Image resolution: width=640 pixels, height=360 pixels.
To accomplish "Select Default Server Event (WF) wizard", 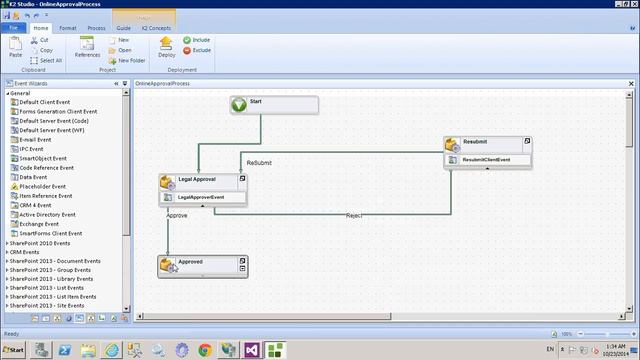I will point(47,130).
